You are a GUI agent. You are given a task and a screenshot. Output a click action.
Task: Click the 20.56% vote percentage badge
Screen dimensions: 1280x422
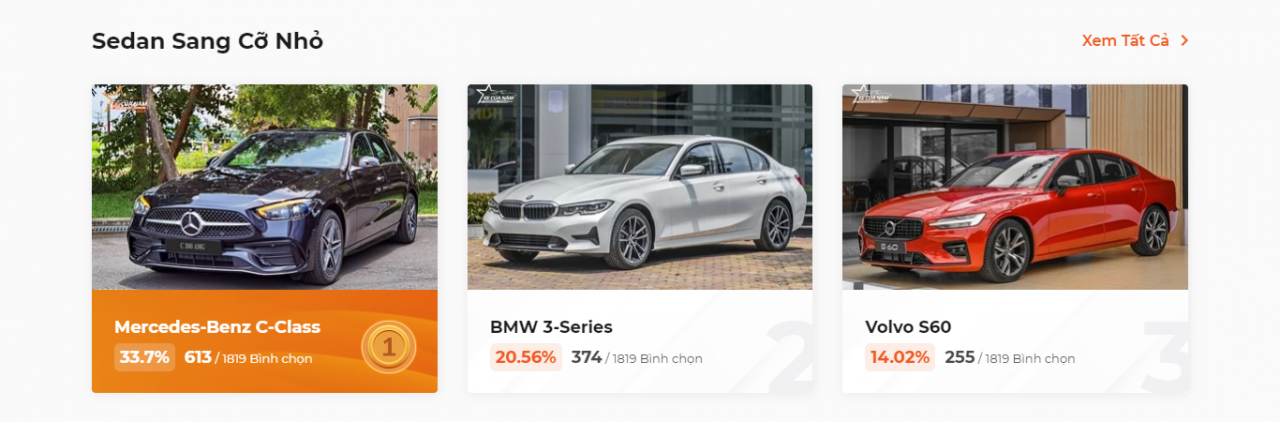pos(525,357)
